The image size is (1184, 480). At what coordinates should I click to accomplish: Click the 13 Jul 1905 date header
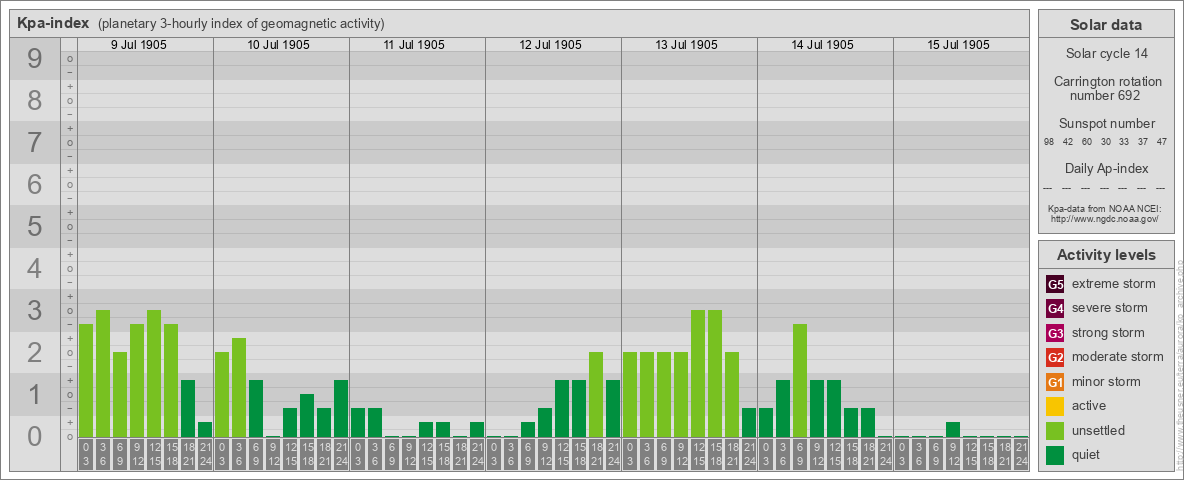click(x=686, y=45)
